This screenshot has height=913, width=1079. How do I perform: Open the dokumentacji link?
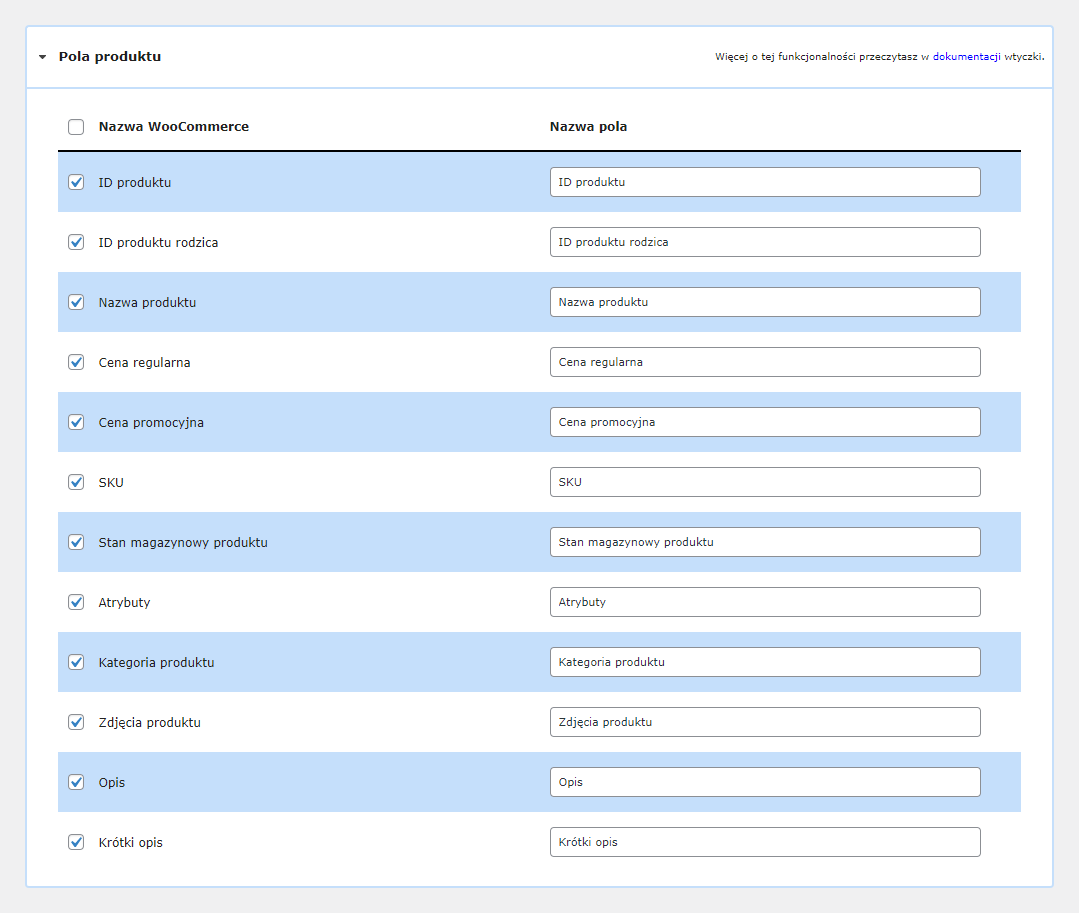(x=966, y=57)
